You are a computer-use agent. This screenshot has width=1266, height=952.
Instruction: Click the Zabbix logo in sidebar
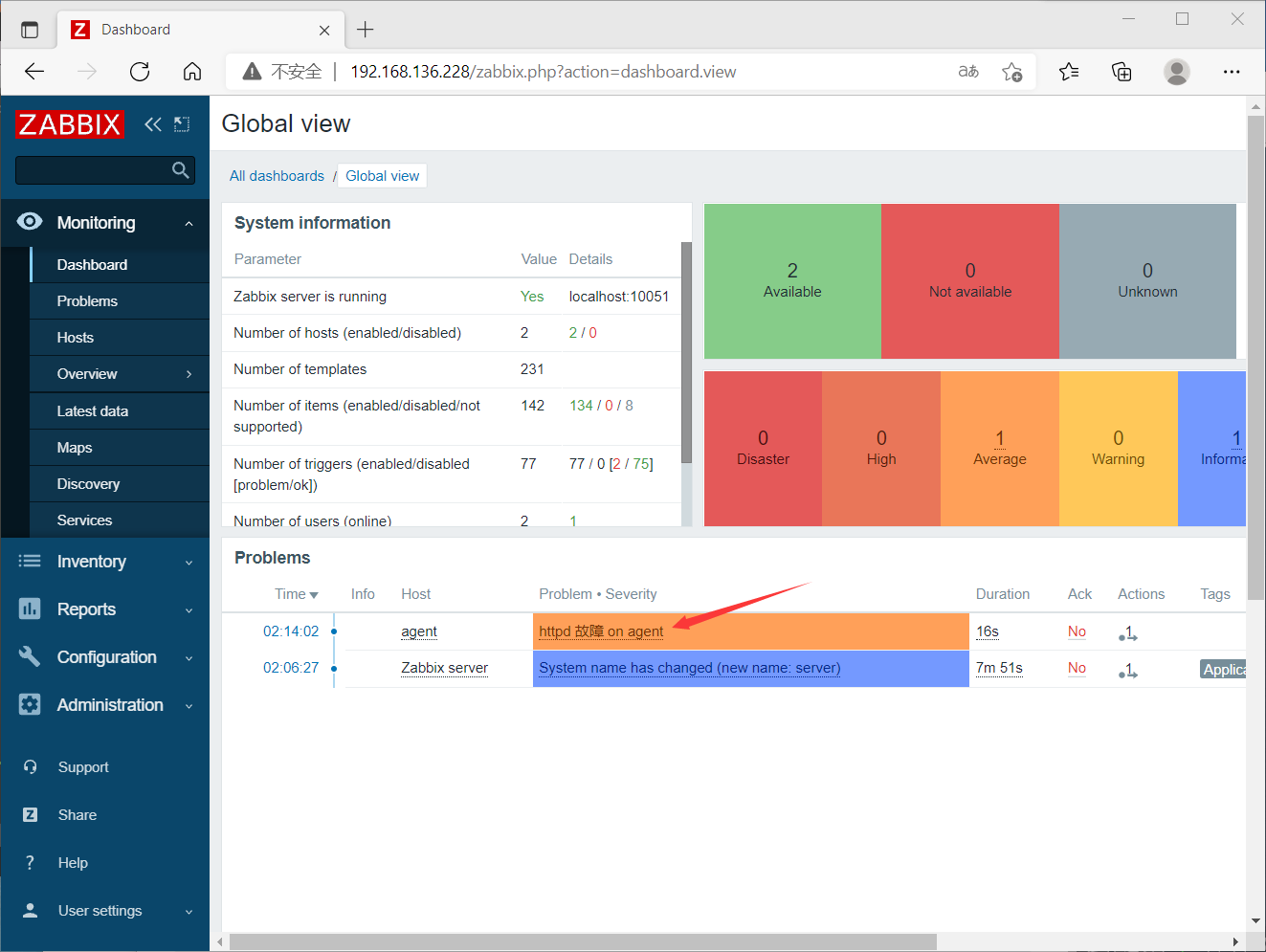click(x=69, y=124)
